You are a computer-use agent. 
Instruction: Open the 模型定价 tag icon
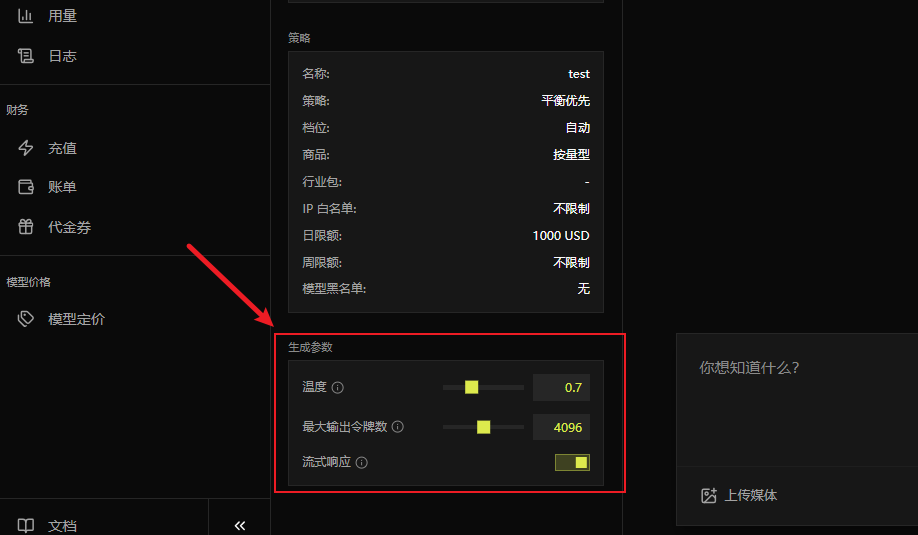coord(25,318)
